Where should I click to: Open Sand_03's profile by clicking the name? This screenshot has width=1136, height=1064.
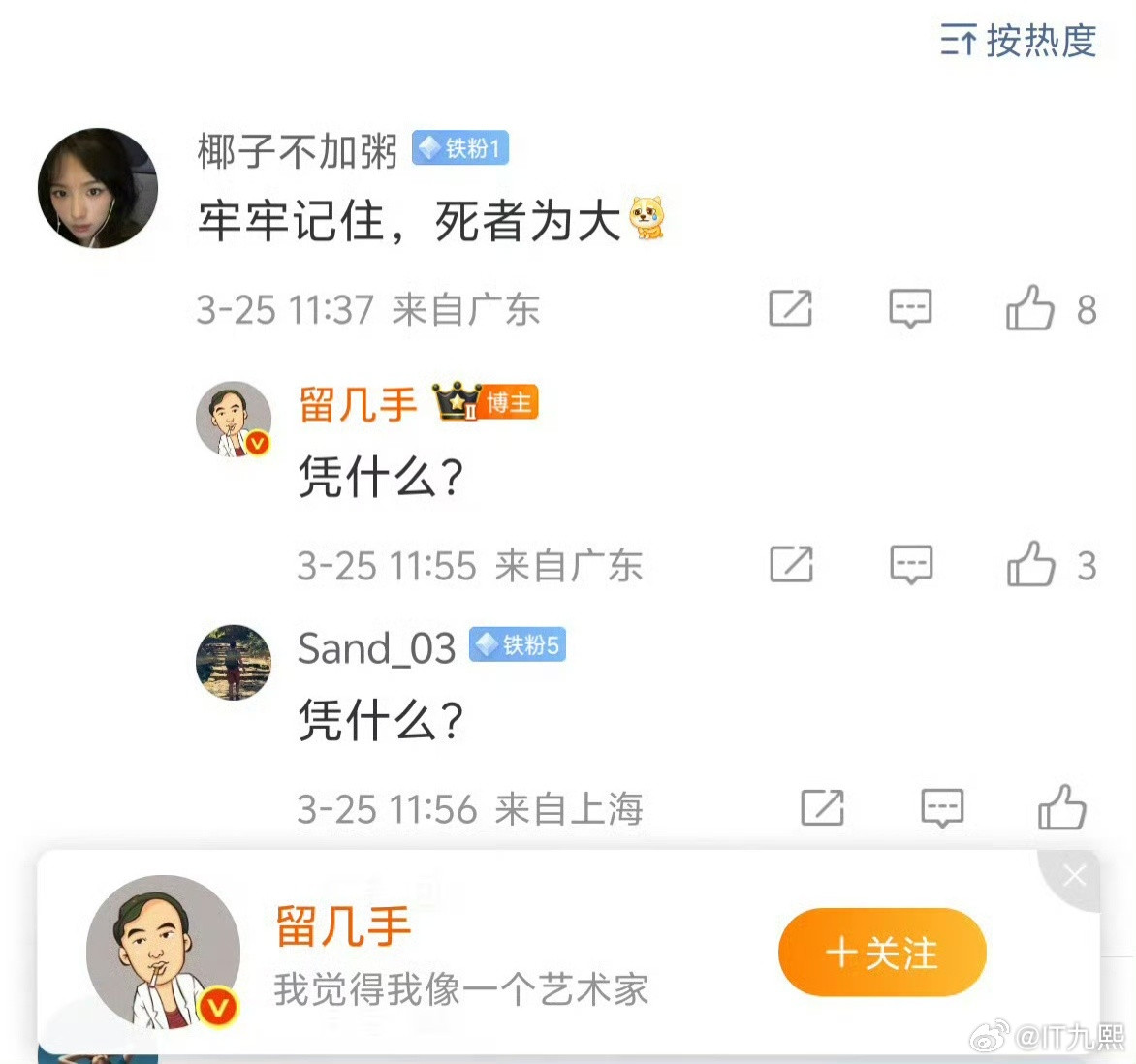click(x=377, y=648)
